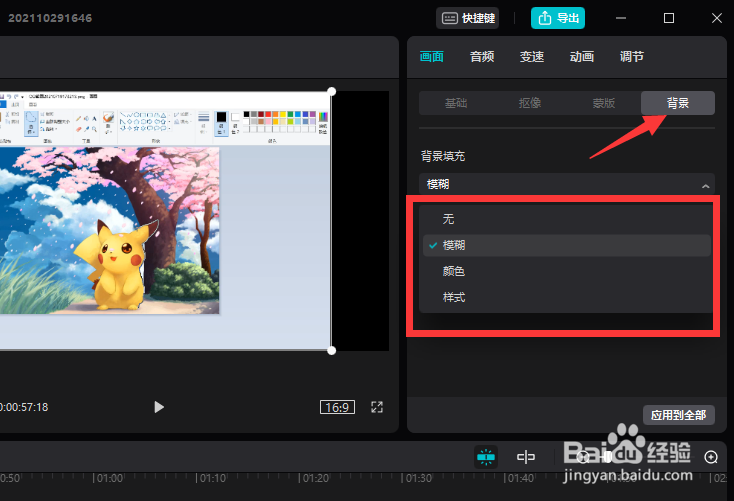Click the project title 202110291646
Image resolution: width=734 pixels, height=501 pixels.
pyautogui.click(x=50, y=18)
